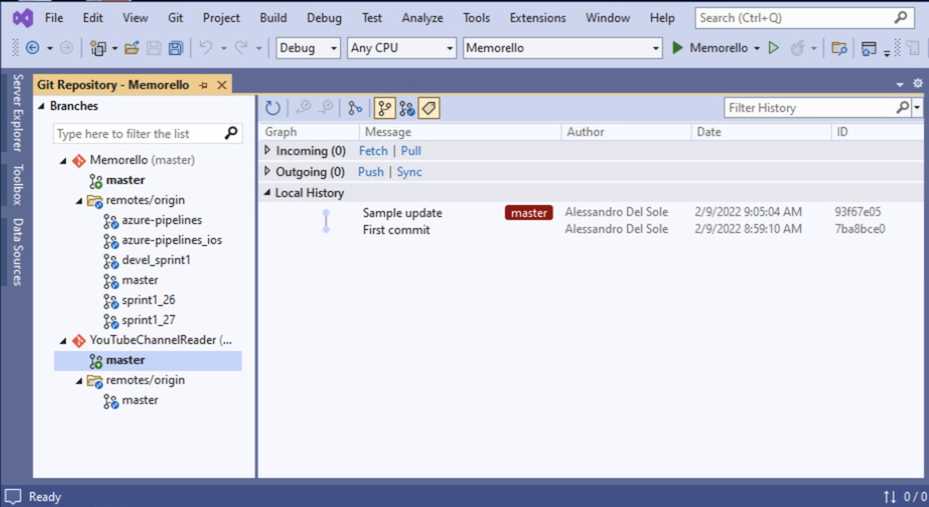Navigate backward with the back arrow icon
929x507 pixels.
pyautogui.click(x=33, y=48)
